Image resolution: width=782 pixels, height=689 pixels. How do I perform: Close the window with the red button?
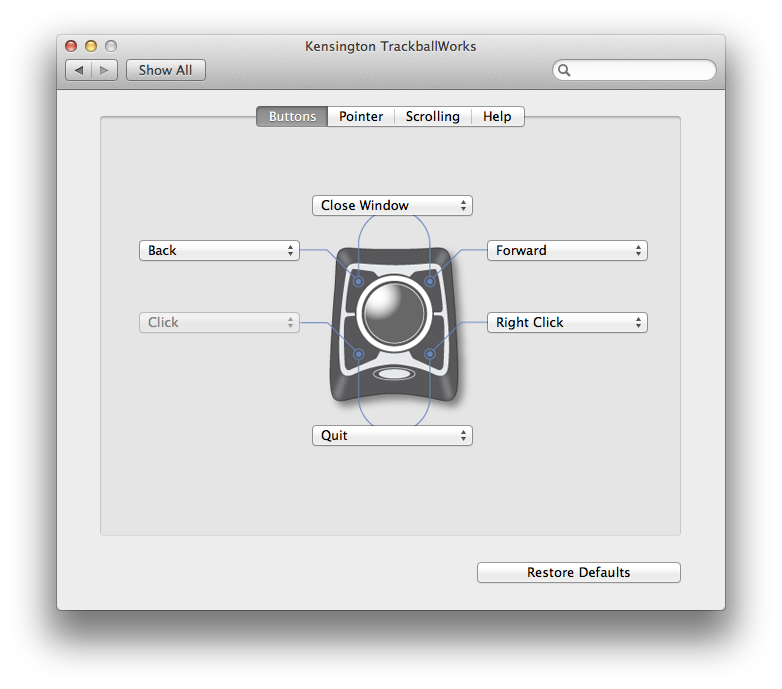click(x=71, y=46)
